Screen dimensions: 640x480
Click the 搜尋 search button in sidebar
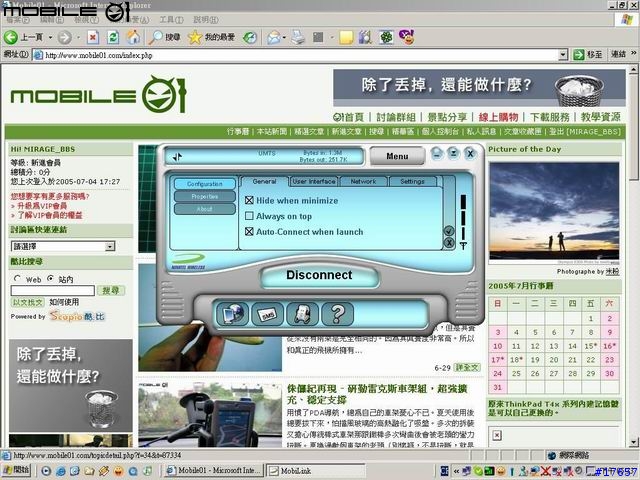point(111,291)
